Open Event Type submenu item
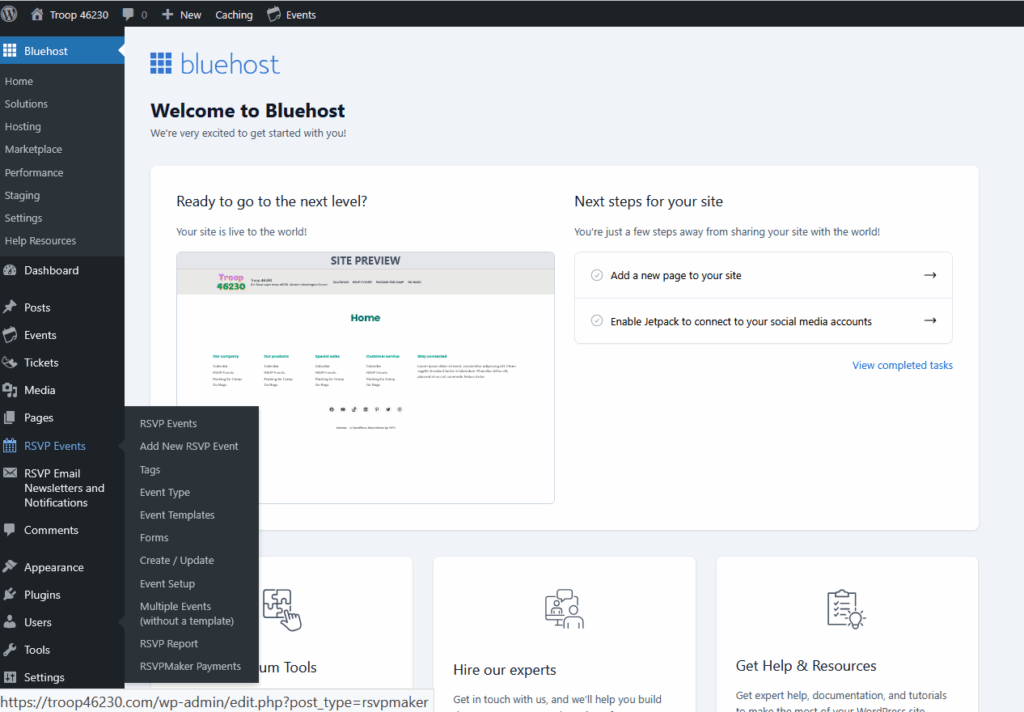 point(165,493)
